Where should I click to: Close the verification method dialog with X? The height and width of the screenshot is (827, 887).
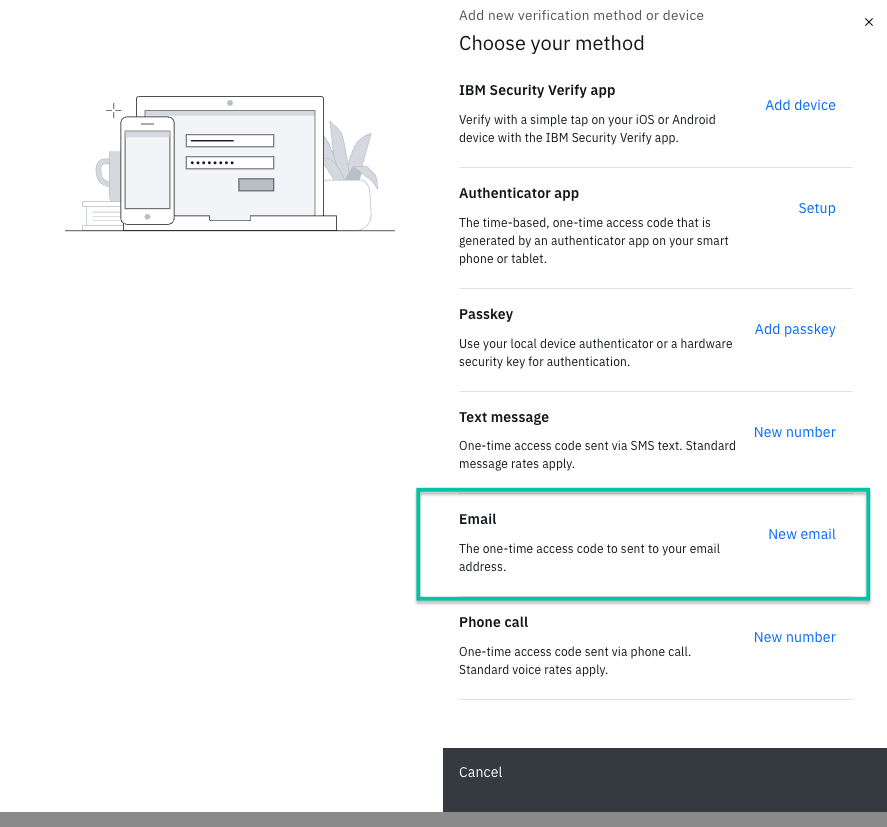[x=868, y=22]
